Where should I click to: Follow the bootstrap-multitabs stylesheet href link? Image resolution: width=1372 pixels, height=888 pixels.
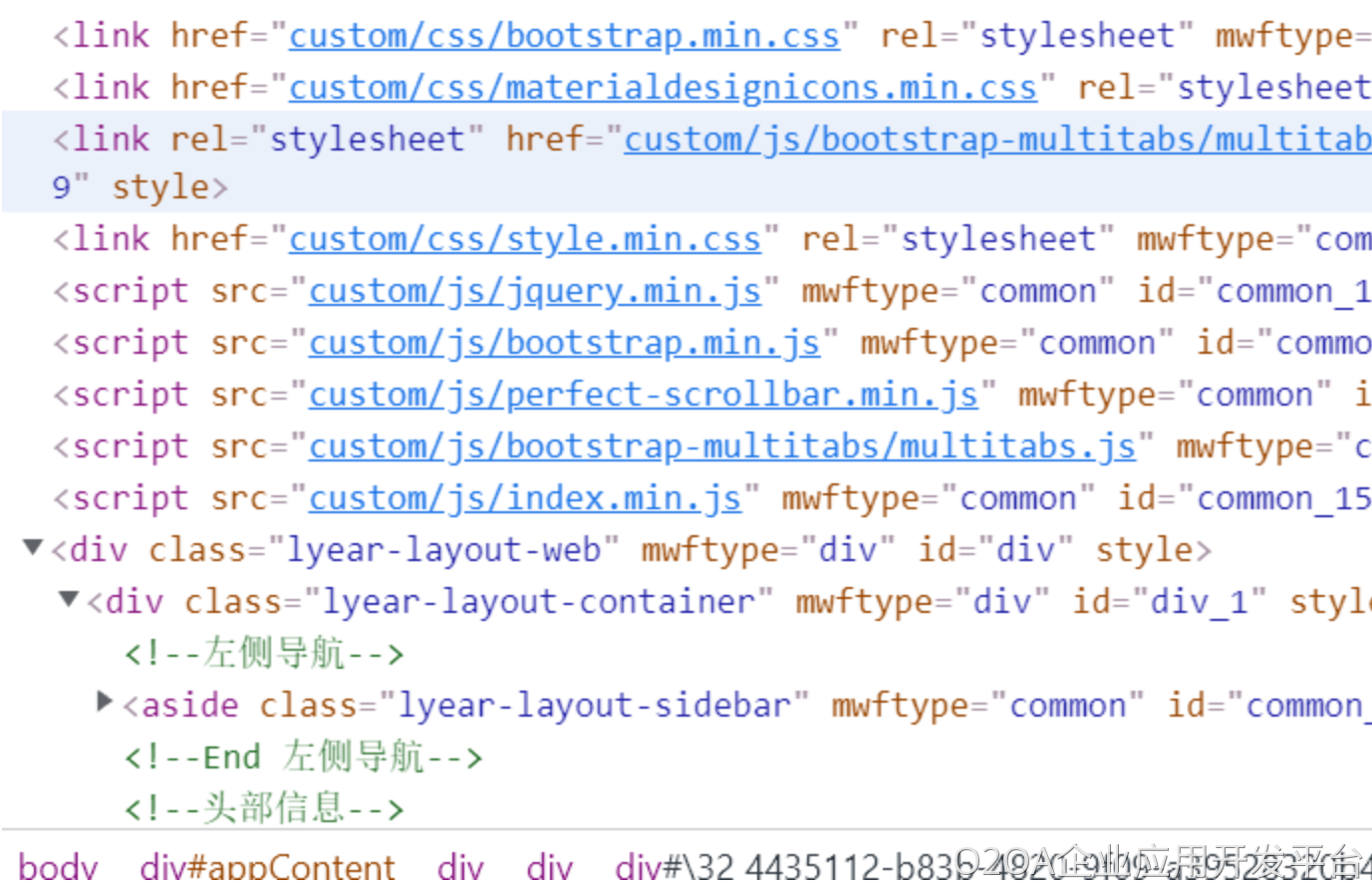[x=996, y=140]
